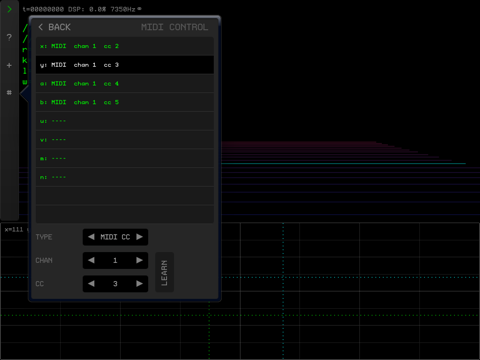The image size is (480, 360).
Task: Click the MIDI CC type value
Action: click(x=115, y=237)
